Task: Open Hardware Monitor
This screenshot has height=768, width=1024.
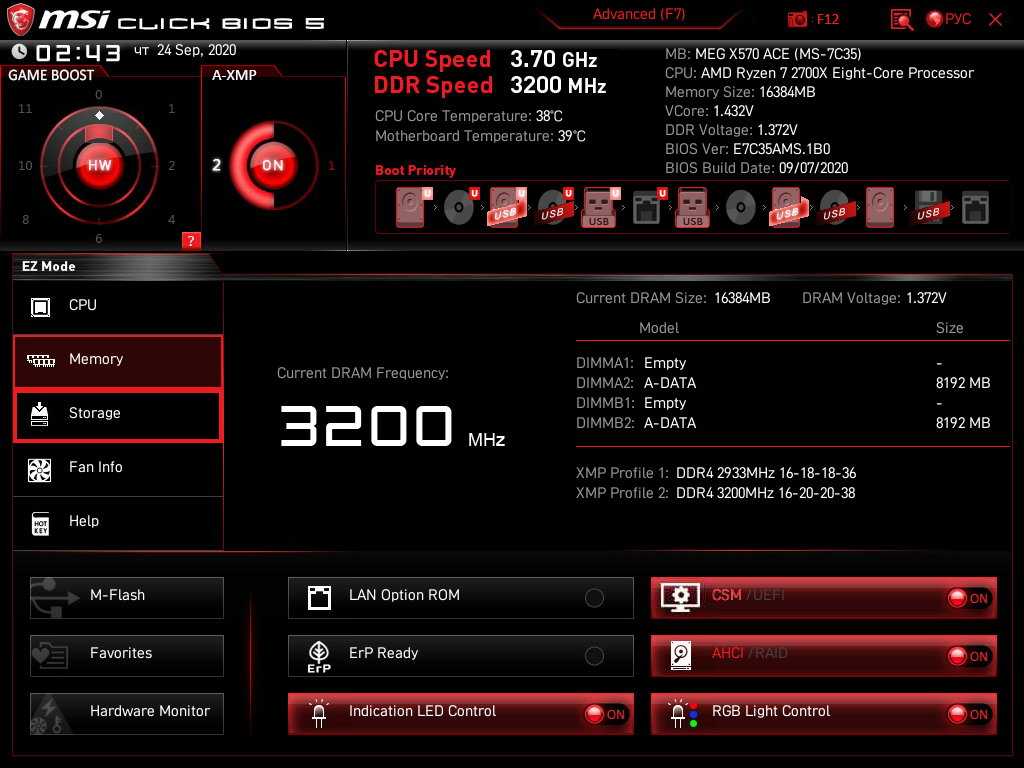Action: point(127,712)
